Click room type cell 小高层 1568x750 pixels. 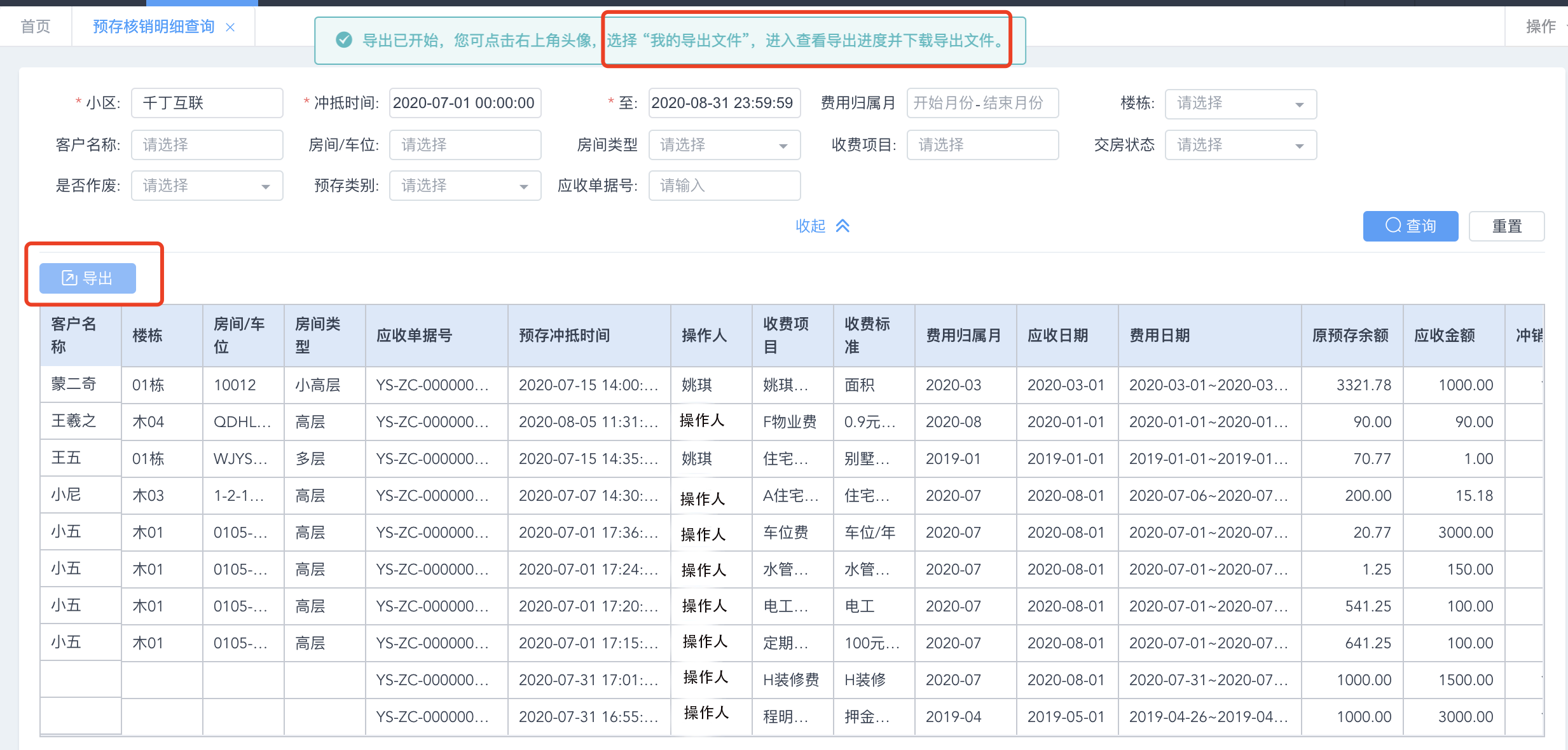pos(325,385)
